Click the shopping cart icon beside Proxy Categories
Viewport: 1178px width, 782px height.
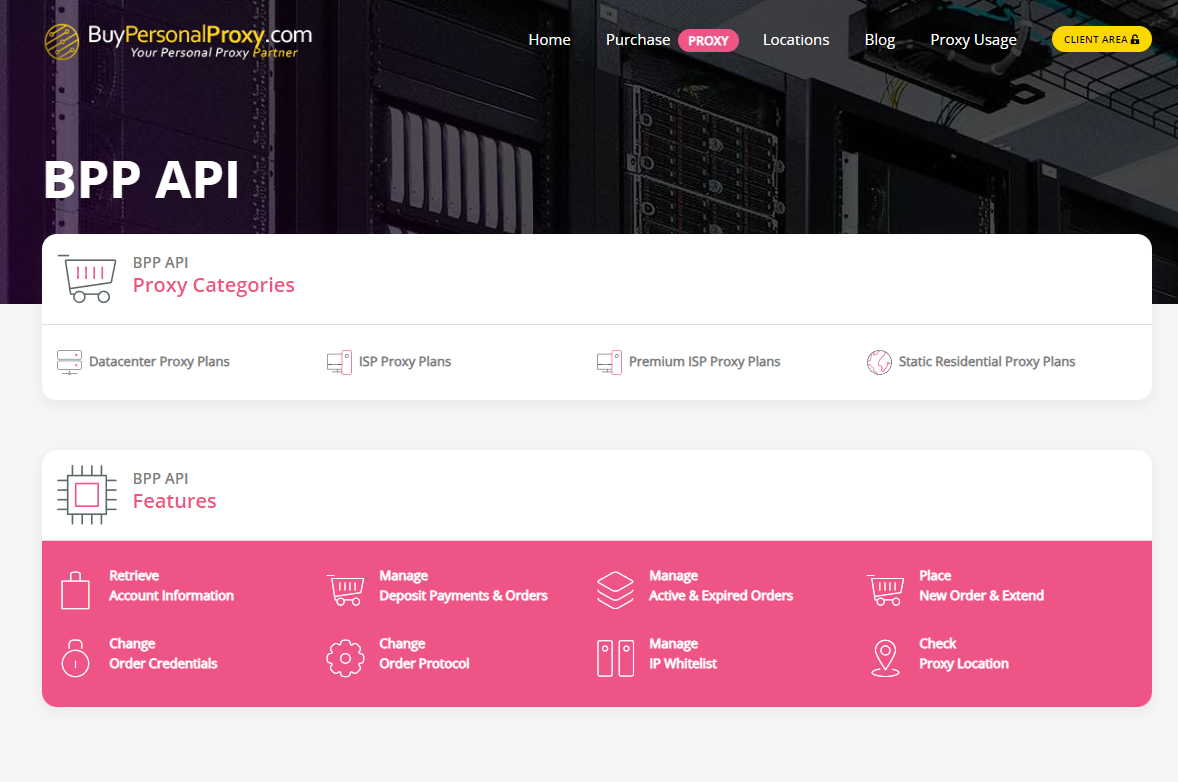pyautogui.click(x=87, y=279)
